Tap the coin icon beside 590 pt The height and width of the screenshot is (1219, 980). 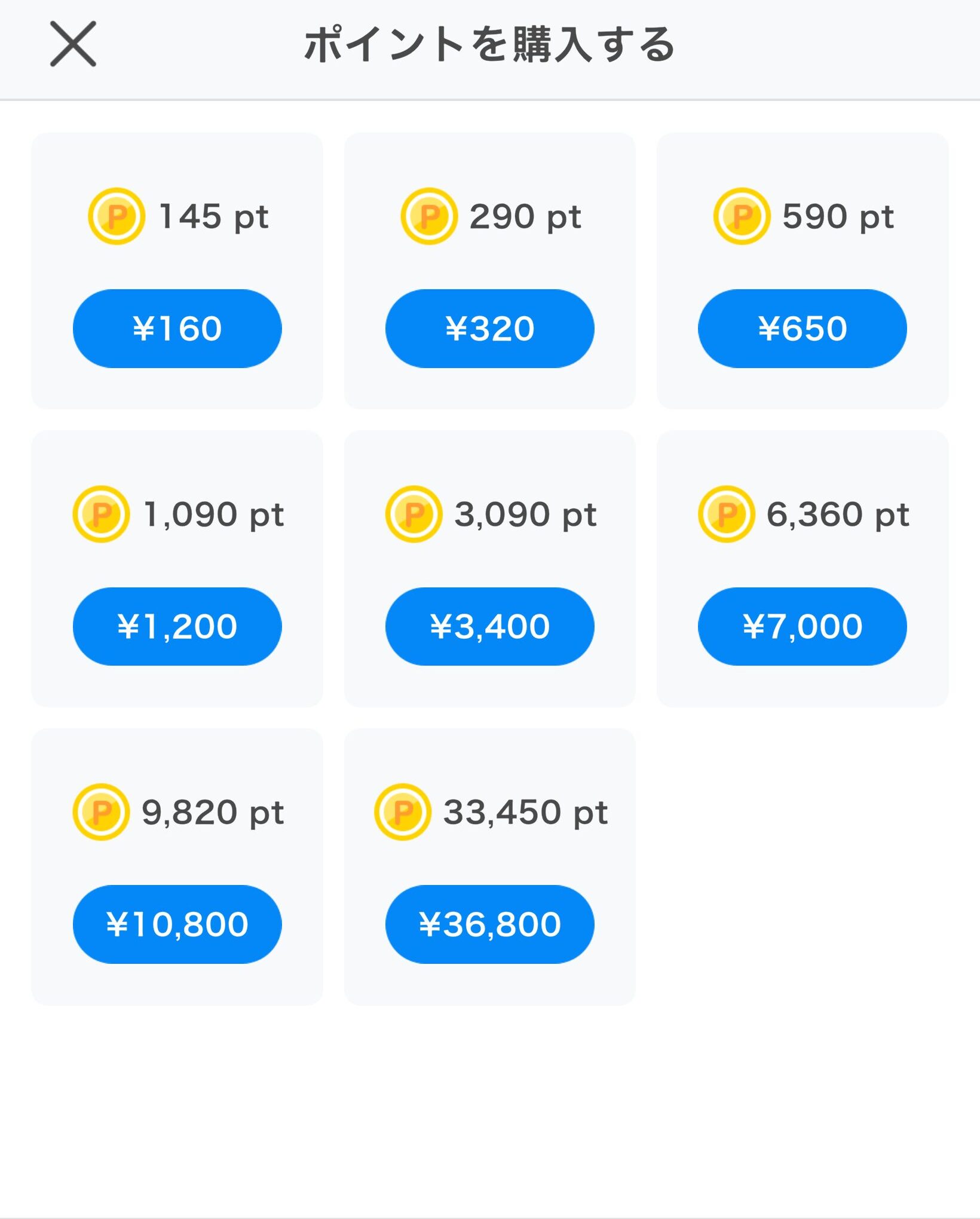pos(742,216)
